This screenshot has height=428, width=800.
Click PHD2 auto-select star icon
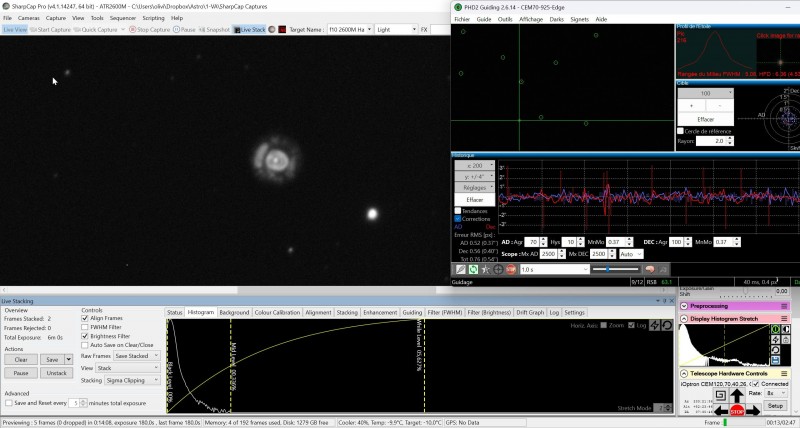485,269
